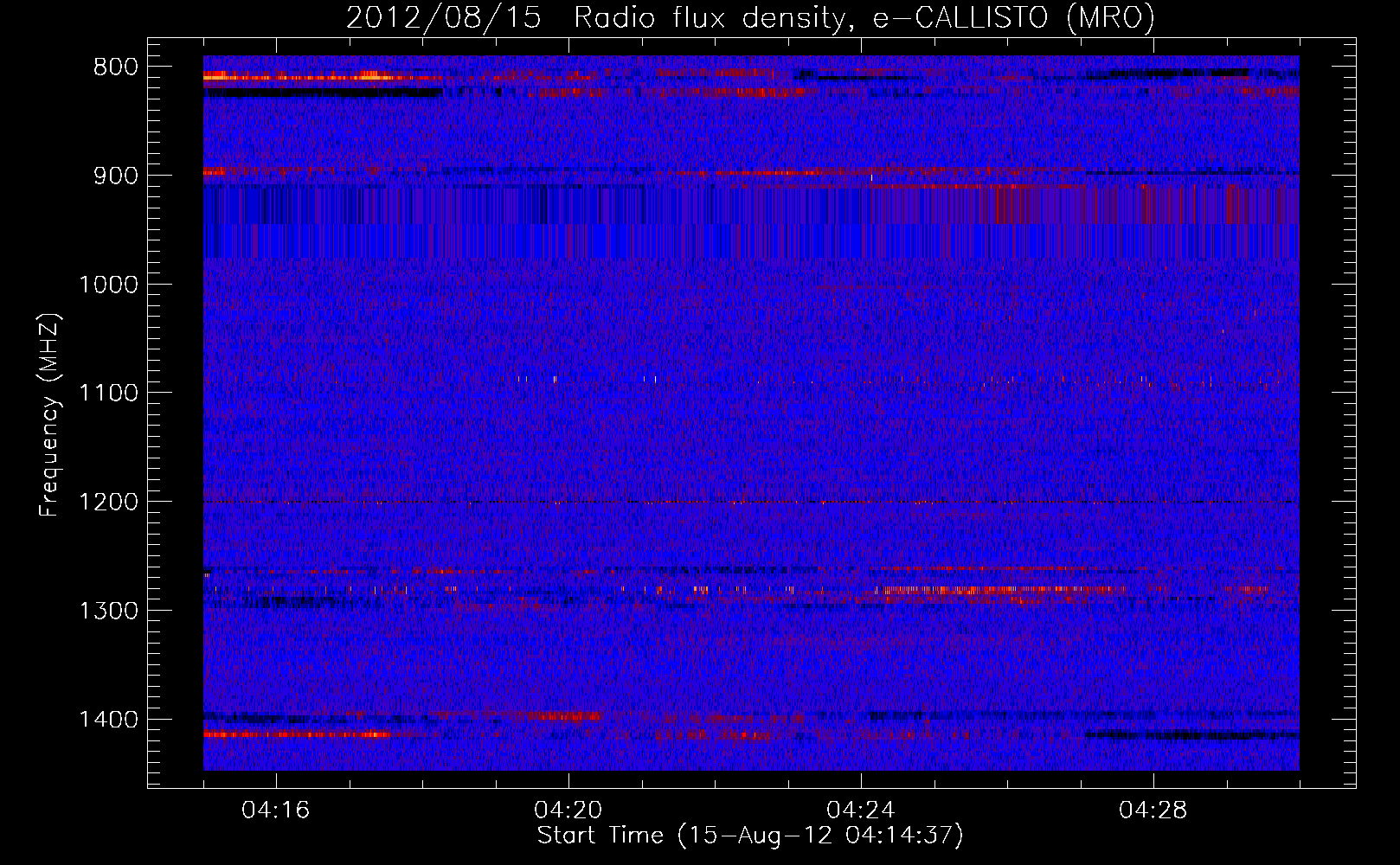The height and width of the screenshot is (865, 1400).
Task: Click the 04:24 time axis label
Action: (x=860, y=811)
